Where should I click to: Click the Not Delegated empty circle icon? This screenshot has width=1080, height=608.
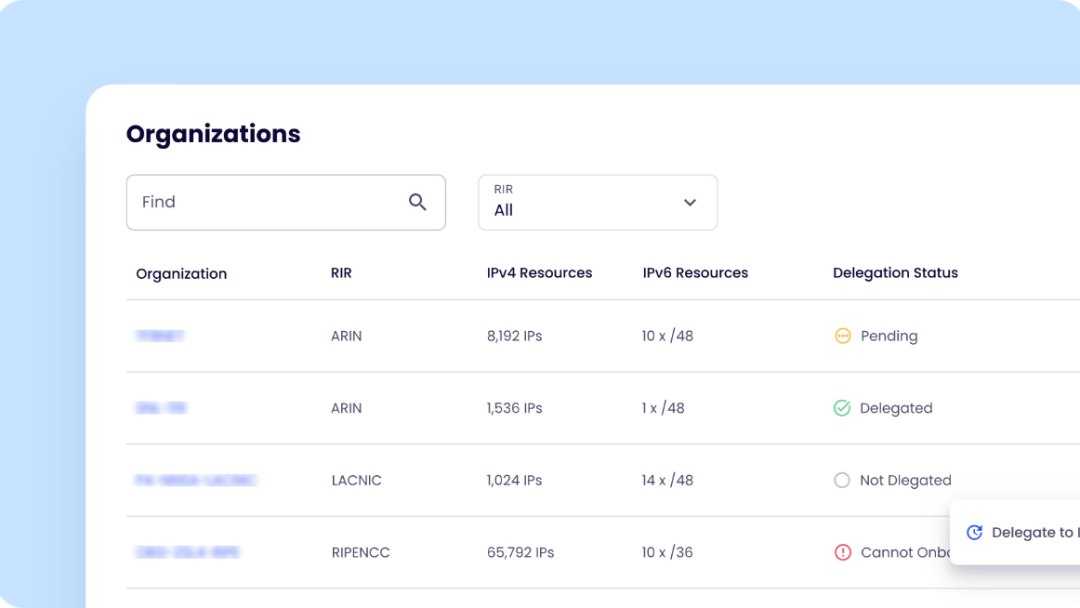click(x=842, y=480)
